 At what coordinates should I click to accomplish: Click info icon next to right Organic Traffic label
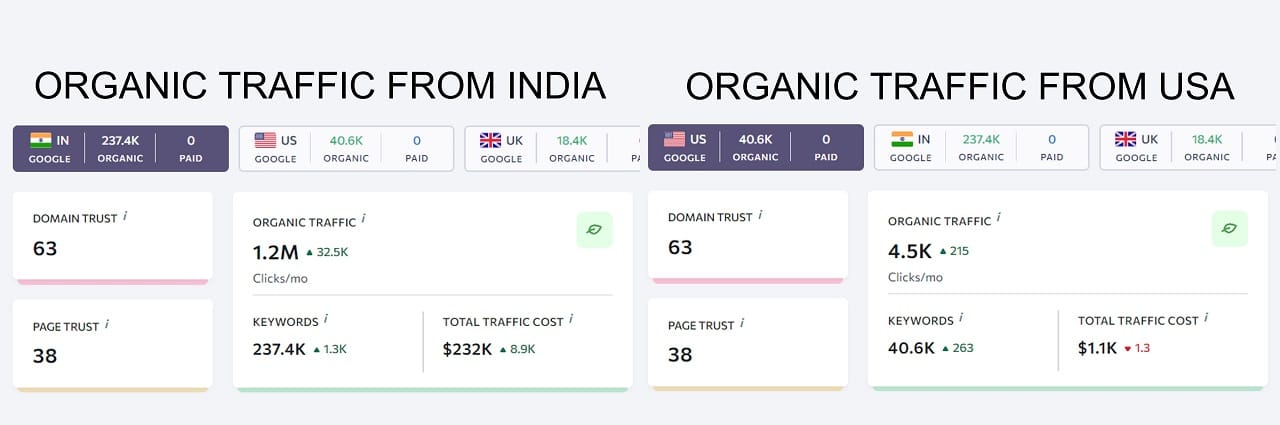click(x=999, y=219)
